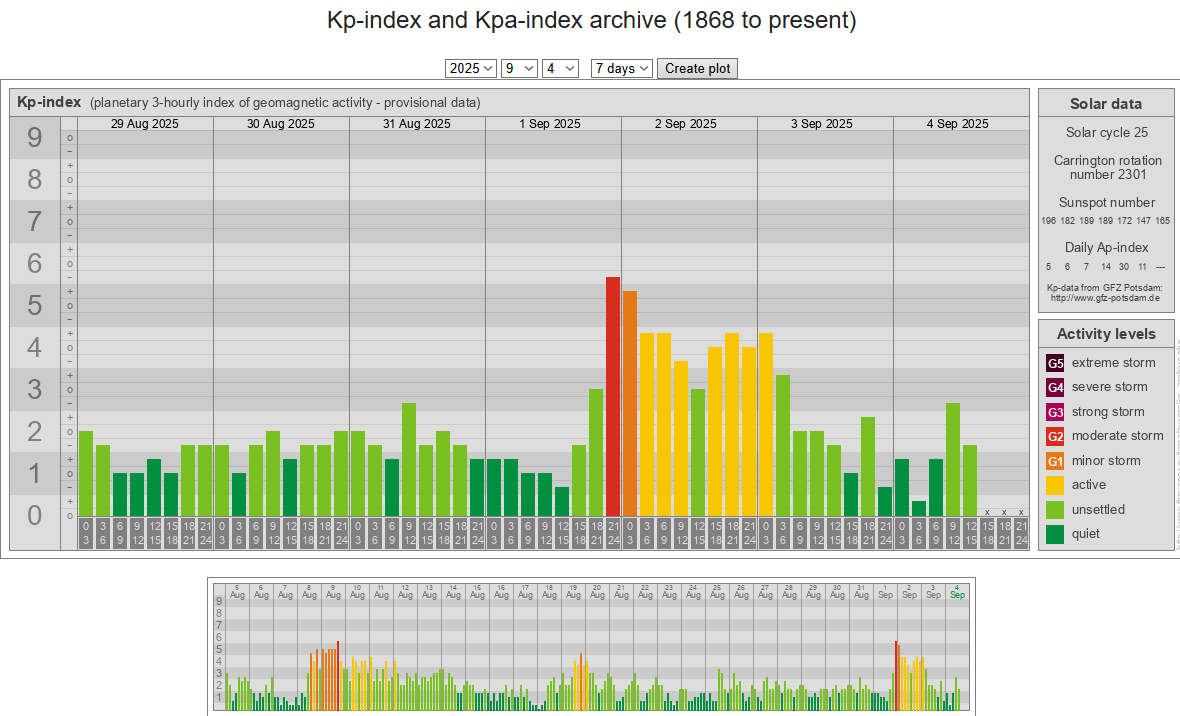This screenshot has width=1180, height=716.
Task: Click the 'Solar data' panel heading
Action: tap(1105, 104)
